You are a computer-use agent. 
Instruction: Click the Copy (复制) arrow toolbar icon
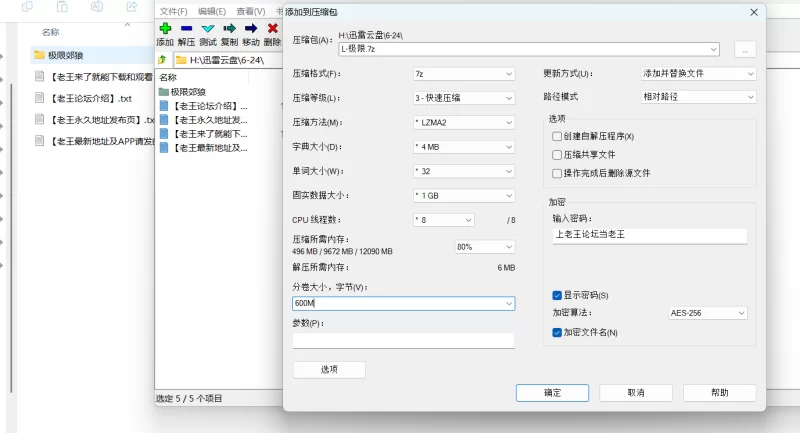tap(229, 29)
